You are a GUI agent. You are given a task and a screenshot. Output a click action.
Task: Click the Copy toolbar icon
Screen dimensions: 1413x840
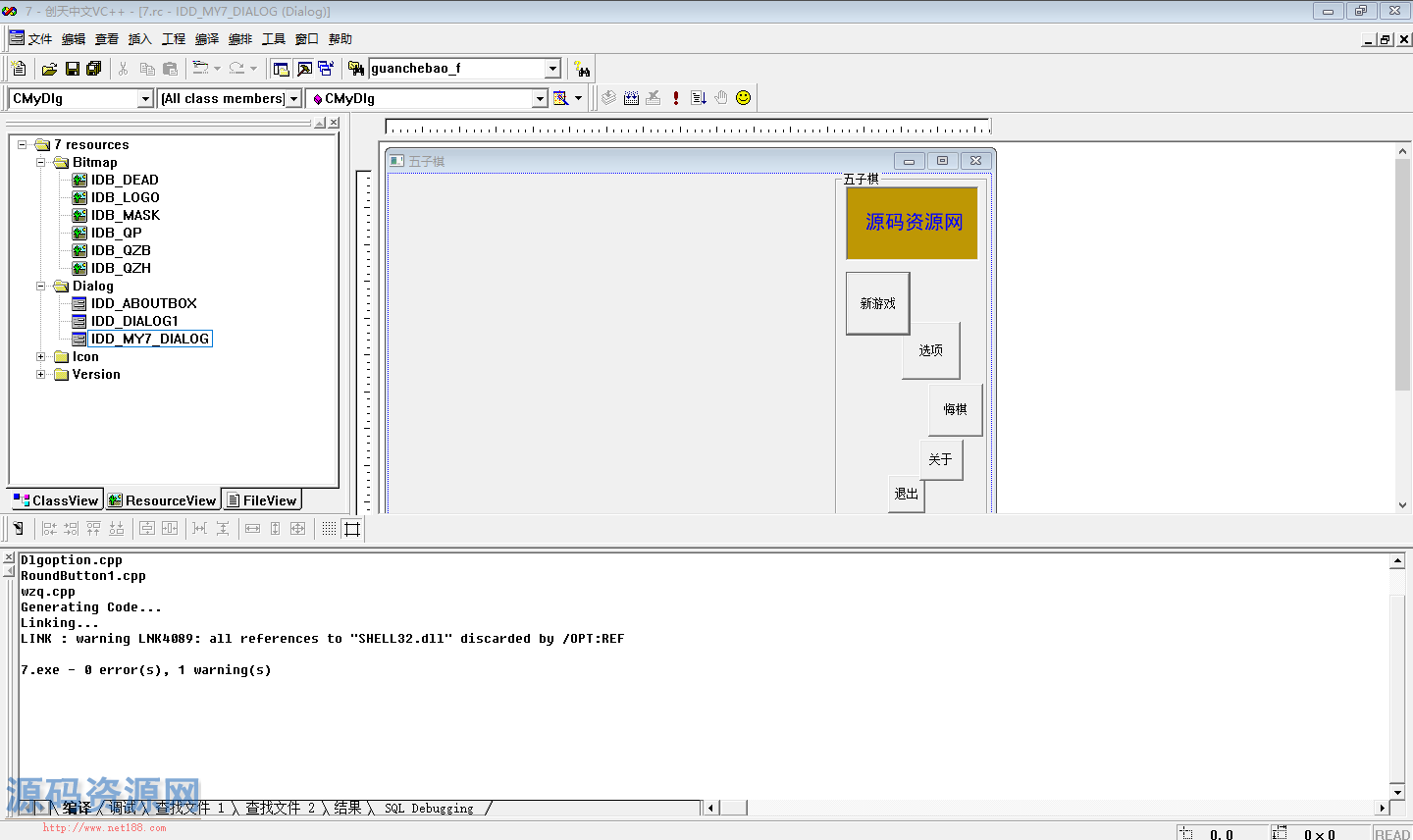(x=147, y=69)
